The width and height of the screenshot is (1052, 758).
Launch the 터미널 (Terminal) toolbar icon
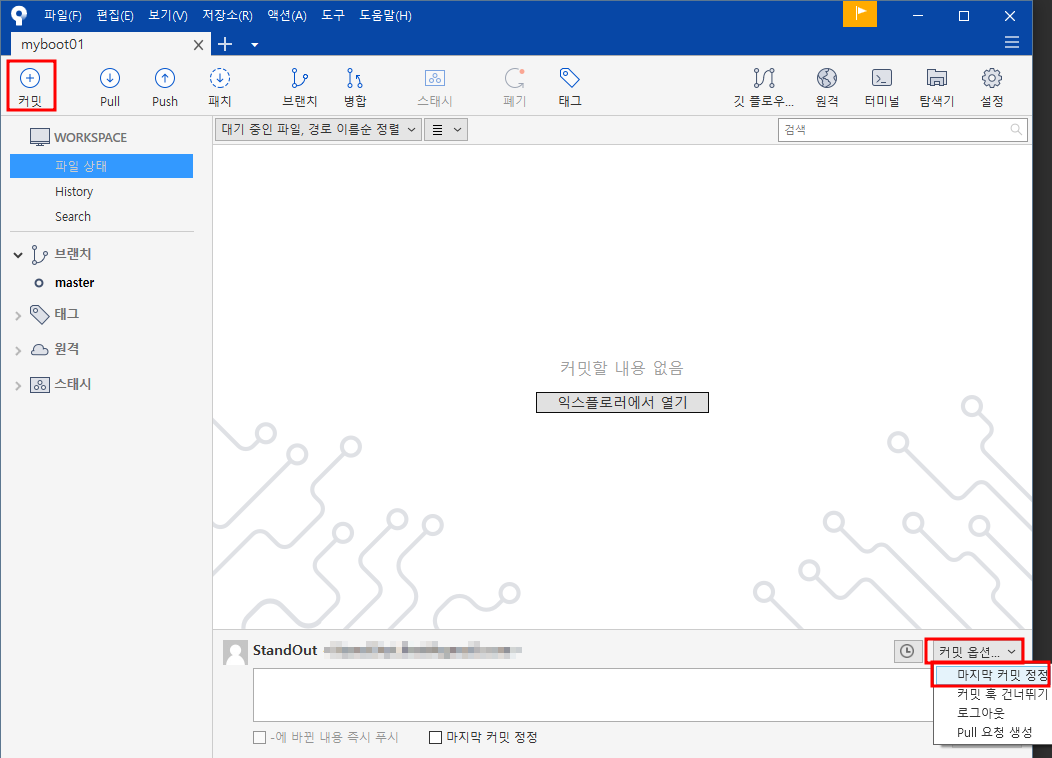[882, 87]
